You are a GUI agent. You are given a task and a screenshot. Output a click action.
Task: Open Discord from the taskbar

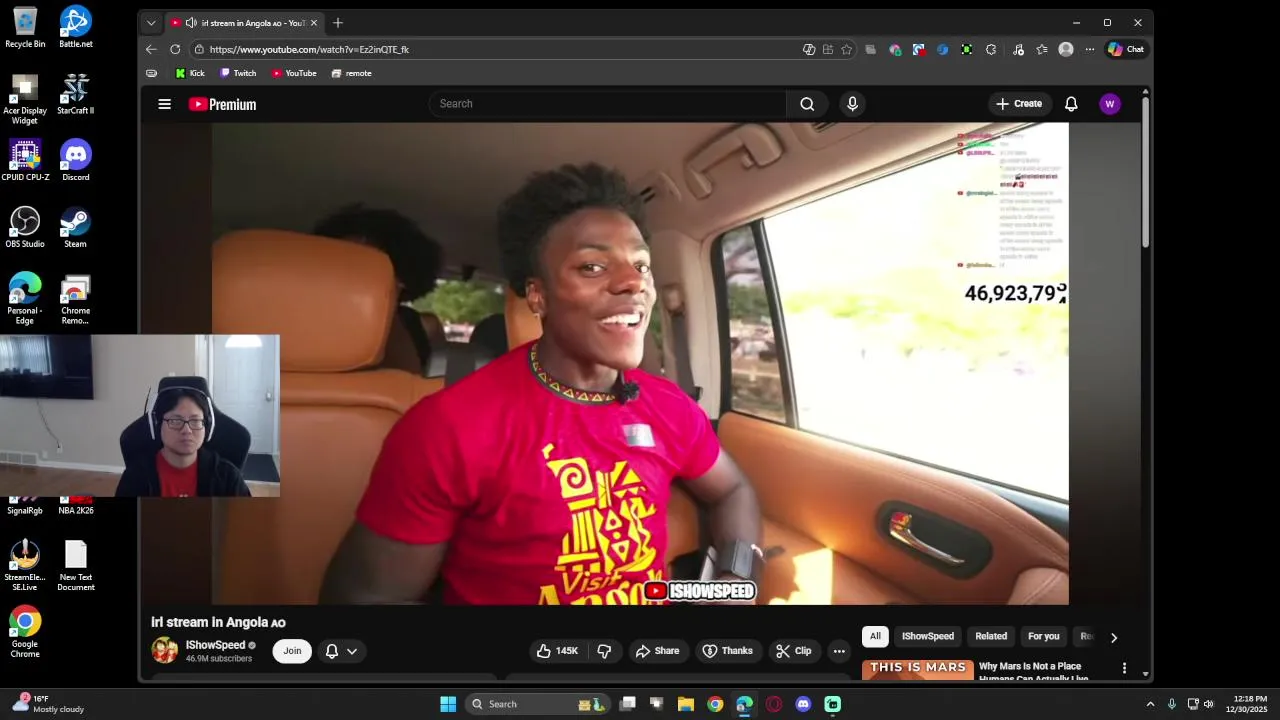pos(803,704)
